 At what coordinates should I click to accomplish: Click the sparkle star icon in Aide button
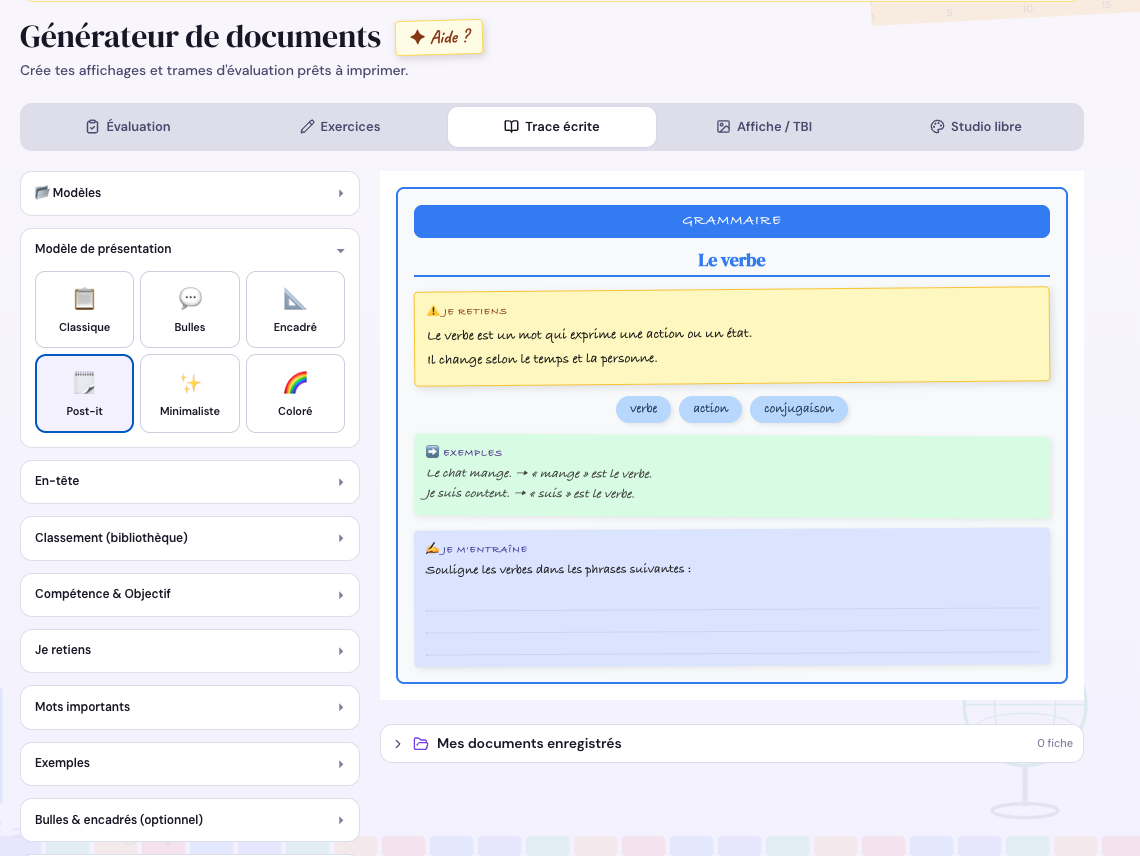417,37
